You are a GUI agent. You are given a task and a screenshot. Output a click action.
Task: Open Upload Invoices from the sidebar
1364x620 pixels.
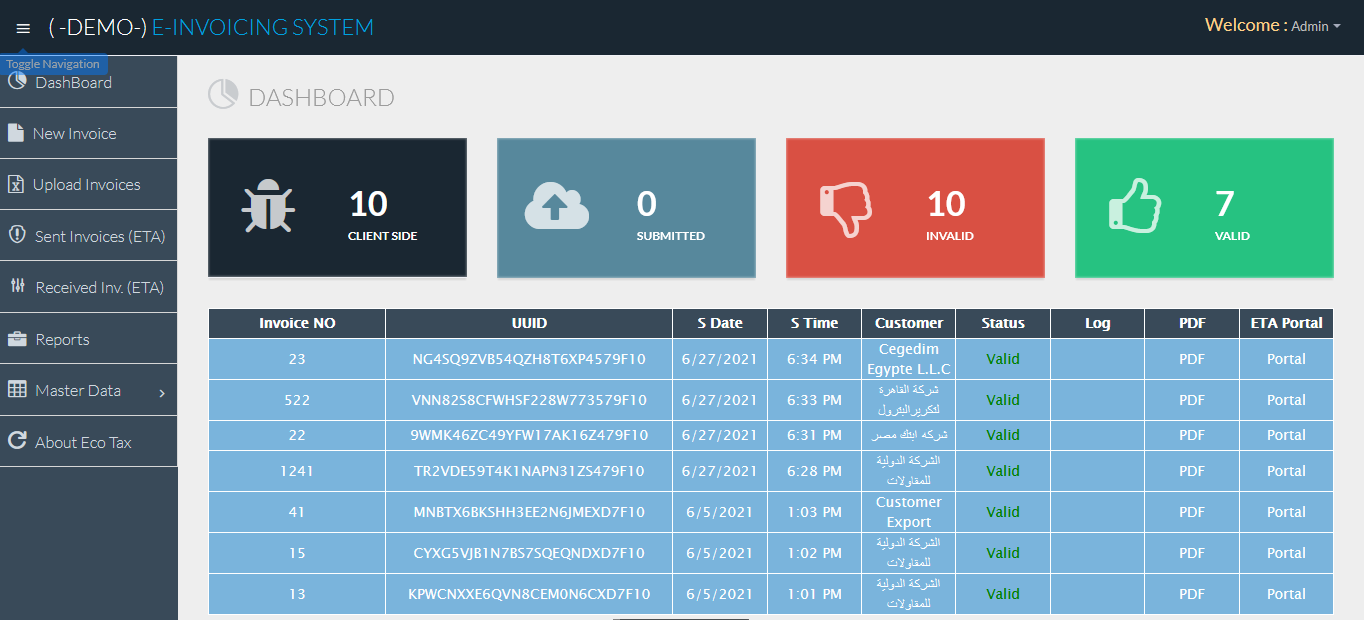86,184
